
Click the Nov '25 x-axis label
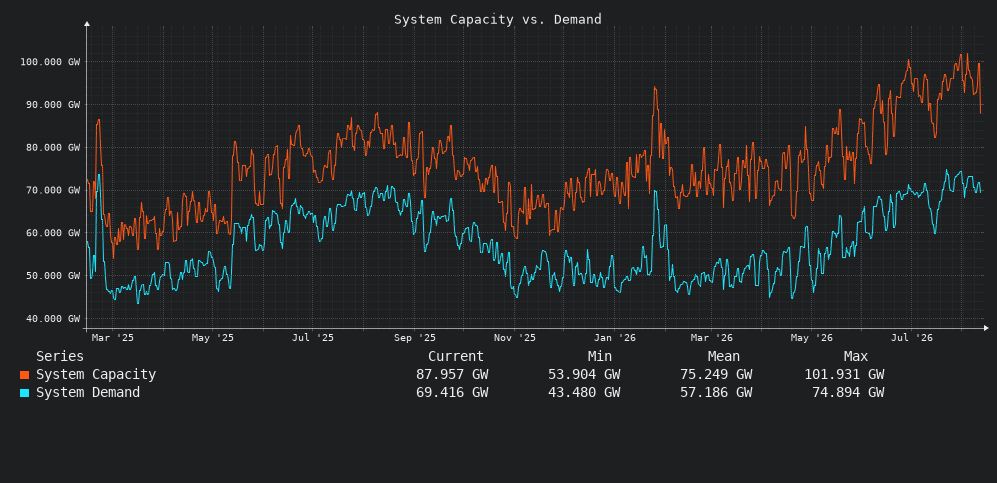tap(515, 338)
